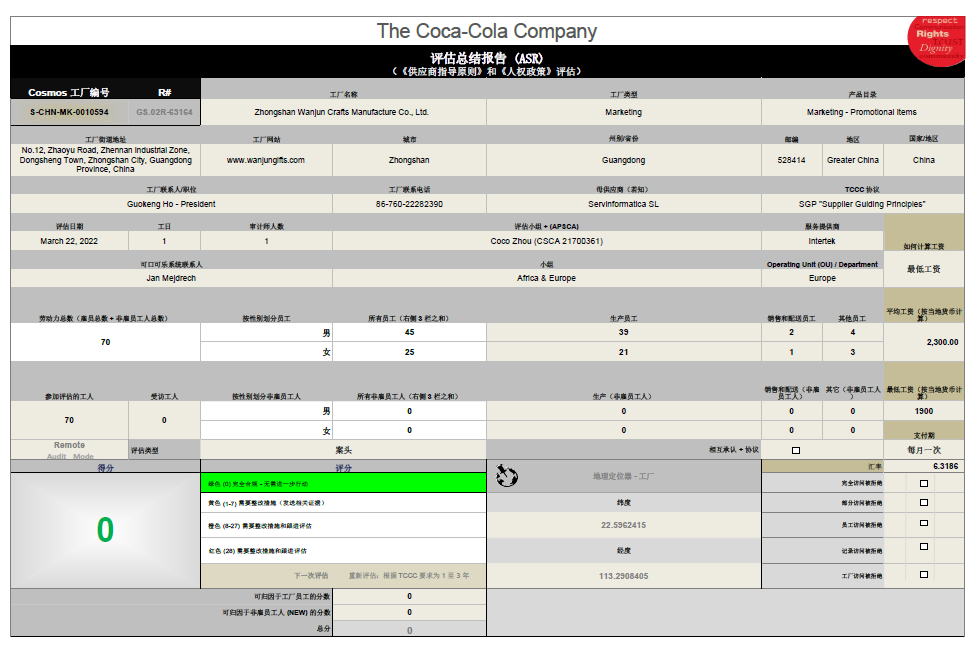Select the R# value GS.02R-63164
Viewport: 976px width, 655px height.
click(x=164, y=112)
